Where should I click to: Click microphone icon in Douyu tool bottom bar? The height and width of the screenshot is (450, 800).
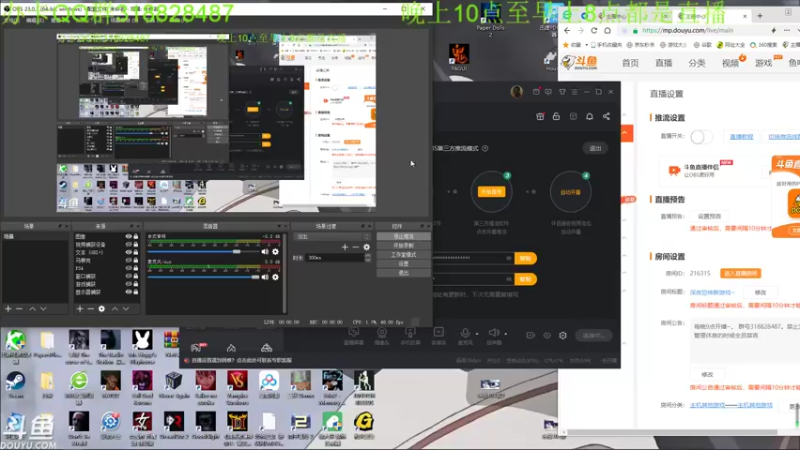point(465,333)
